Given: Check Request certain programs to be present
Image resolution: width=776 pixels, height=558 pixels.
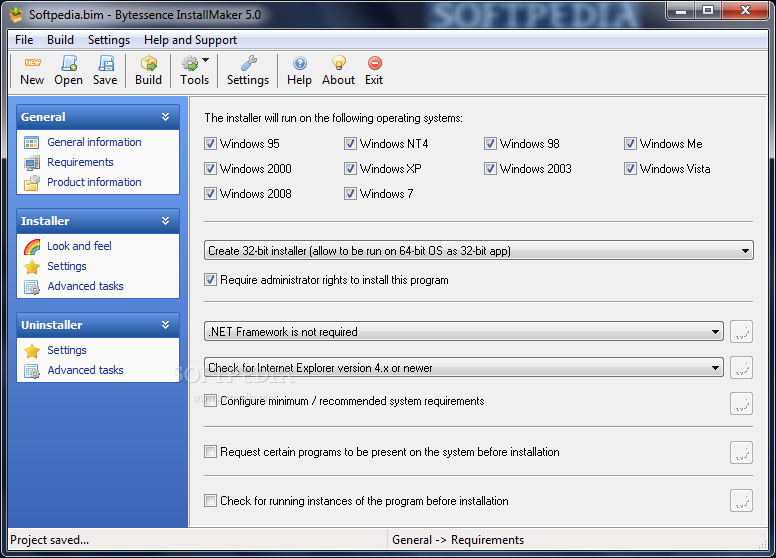Looking at the screenshot, I should [210, 452].
